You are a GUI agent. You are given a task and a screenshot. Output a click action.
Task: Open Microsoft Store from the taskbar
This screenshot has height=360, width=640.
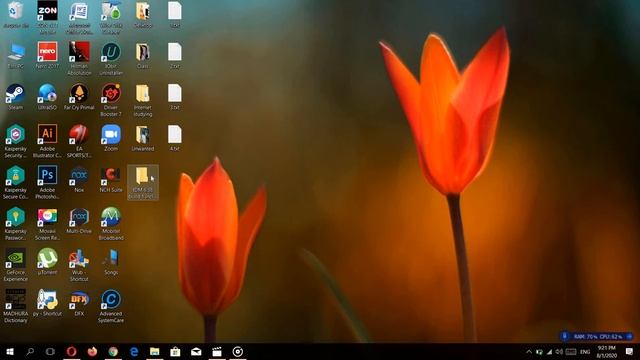click(x=176, y=351)
